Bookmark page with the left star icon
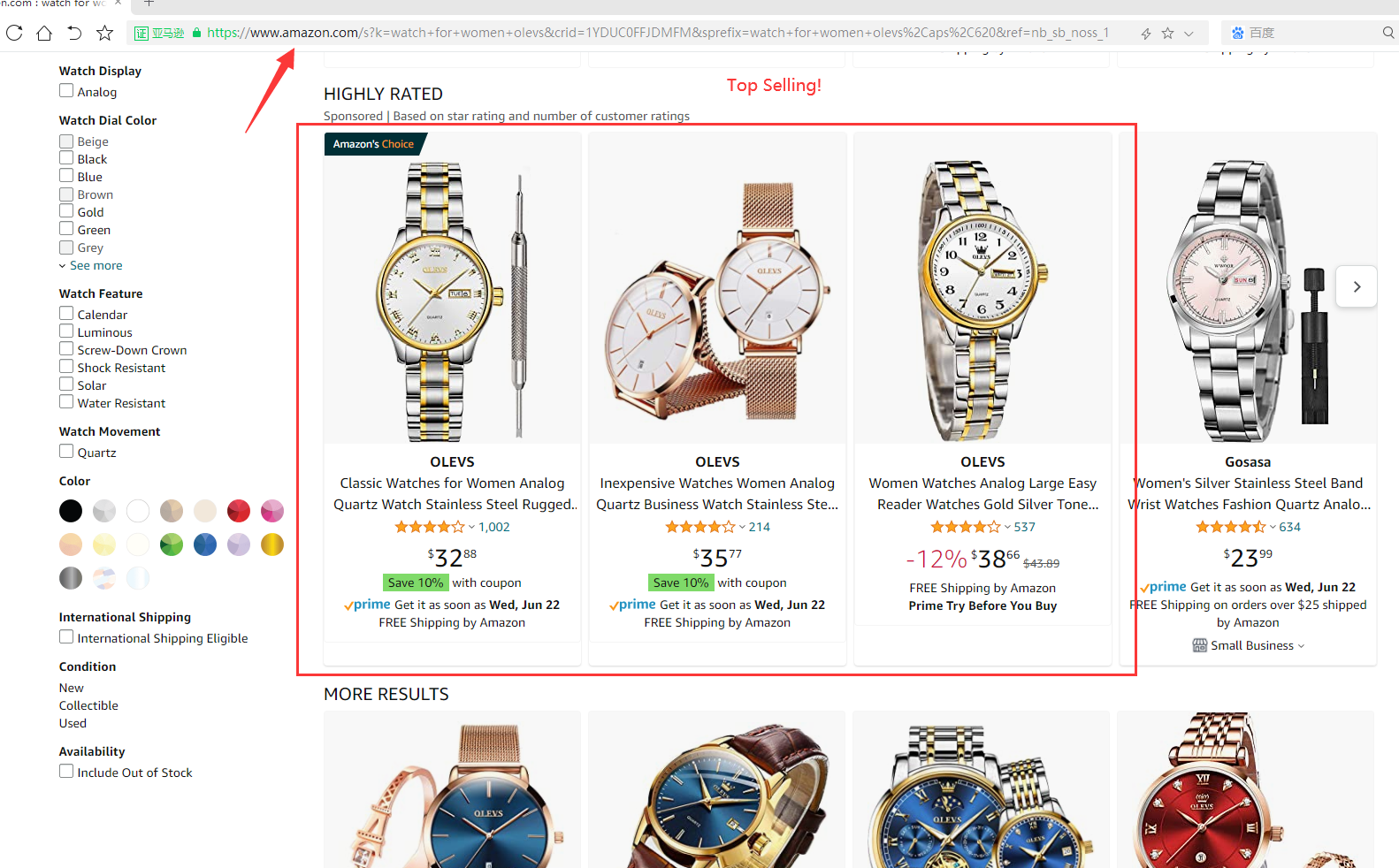Image resolution: width=1399 pixels, height=868 pixels. 105,34
